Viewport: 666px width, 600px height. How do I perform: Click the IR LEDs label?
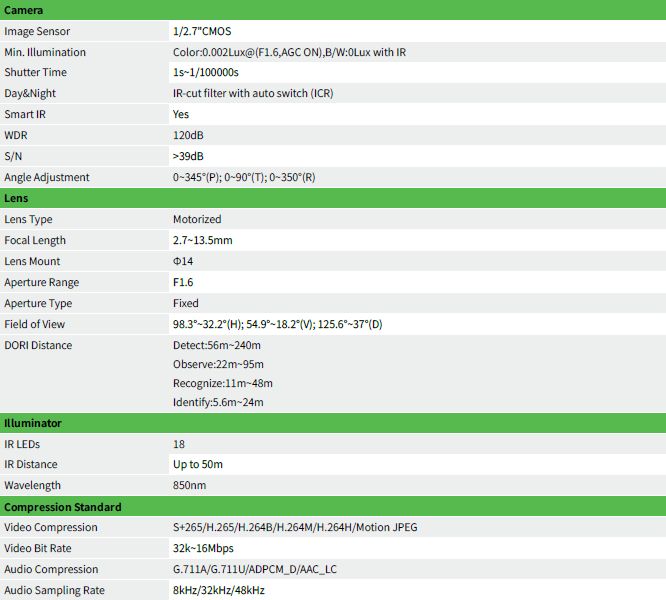click(22, 445)
